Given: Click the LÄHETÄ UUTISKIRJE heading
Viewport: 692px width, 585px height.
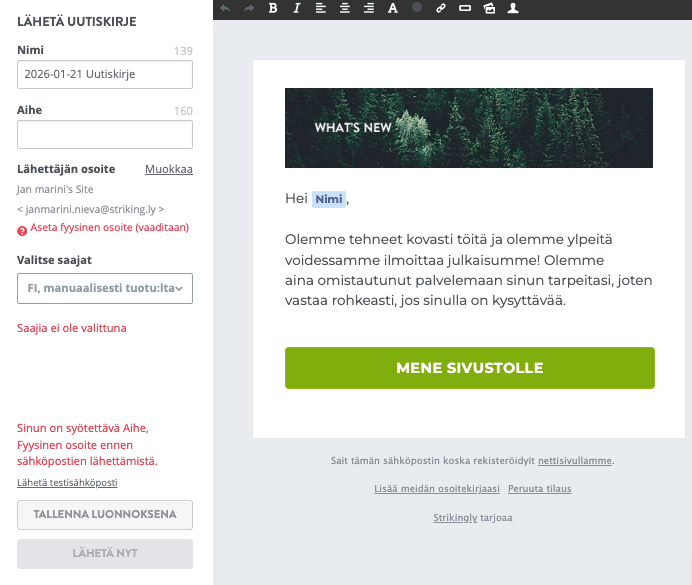Looking at the screenshot, I should pyautogui.click(x=77, y=22).
